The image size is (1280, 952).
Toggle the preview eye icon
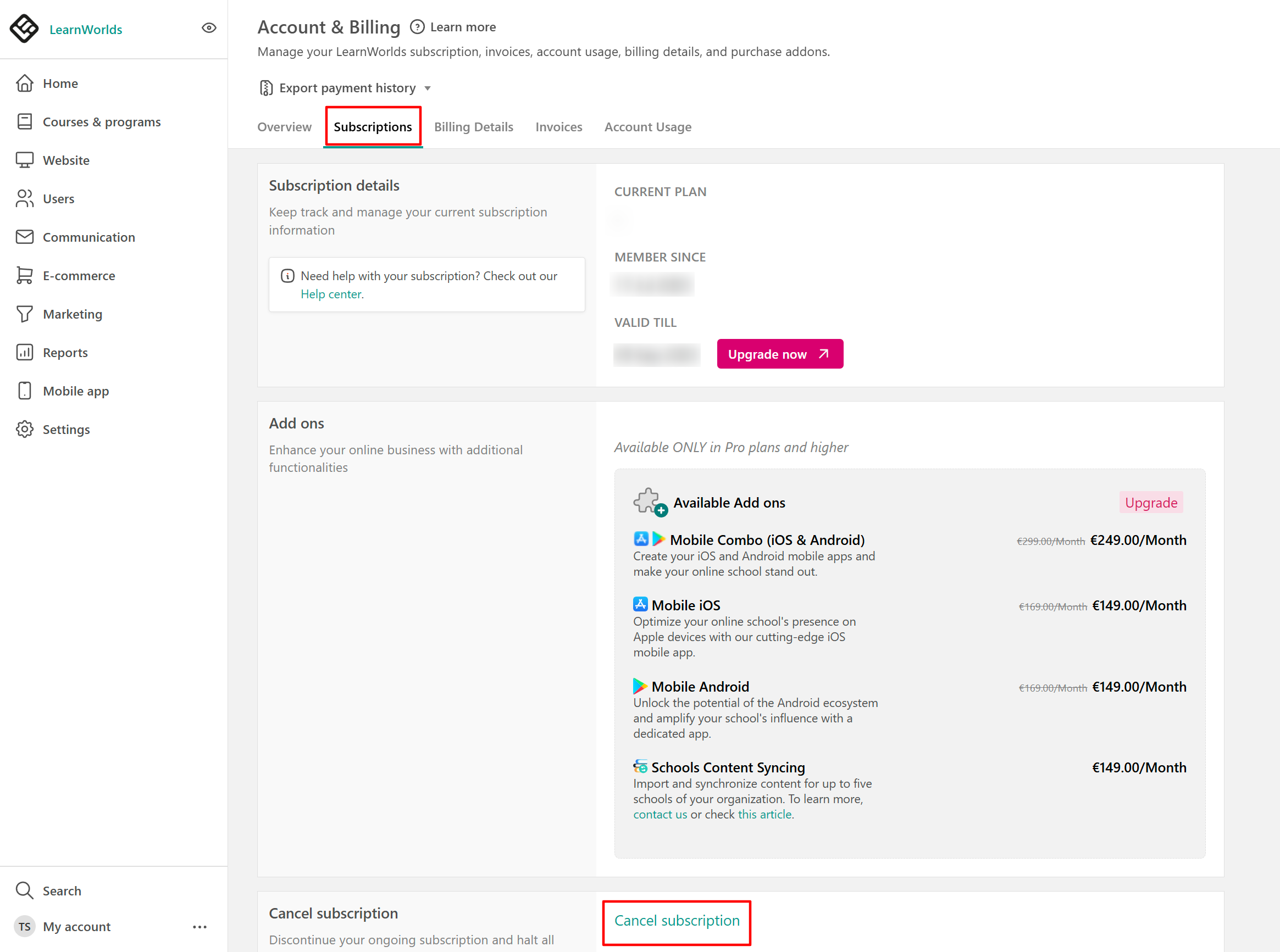(x=209, y=27)
